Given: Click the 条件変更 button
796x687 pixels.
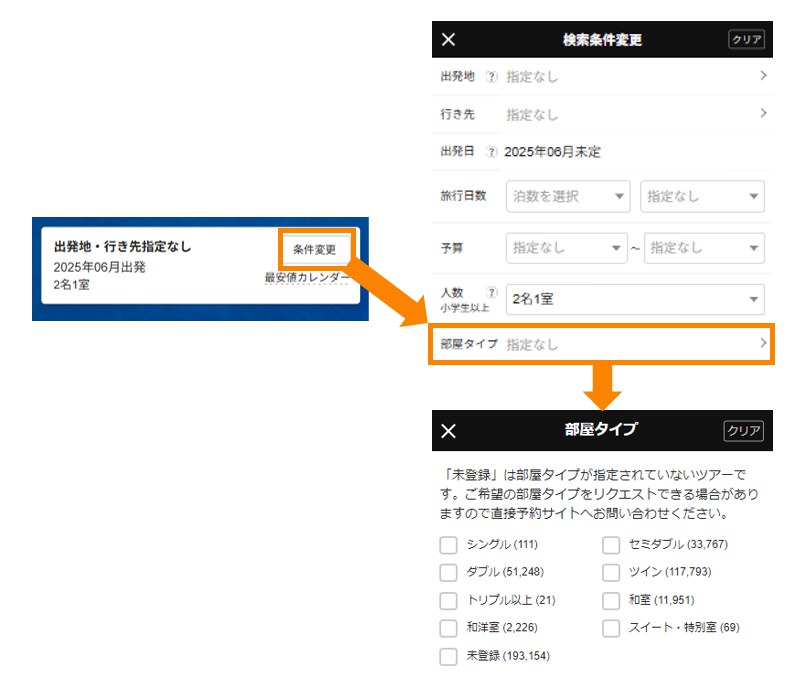Looking at the screenshot, I should coord(314,249).
